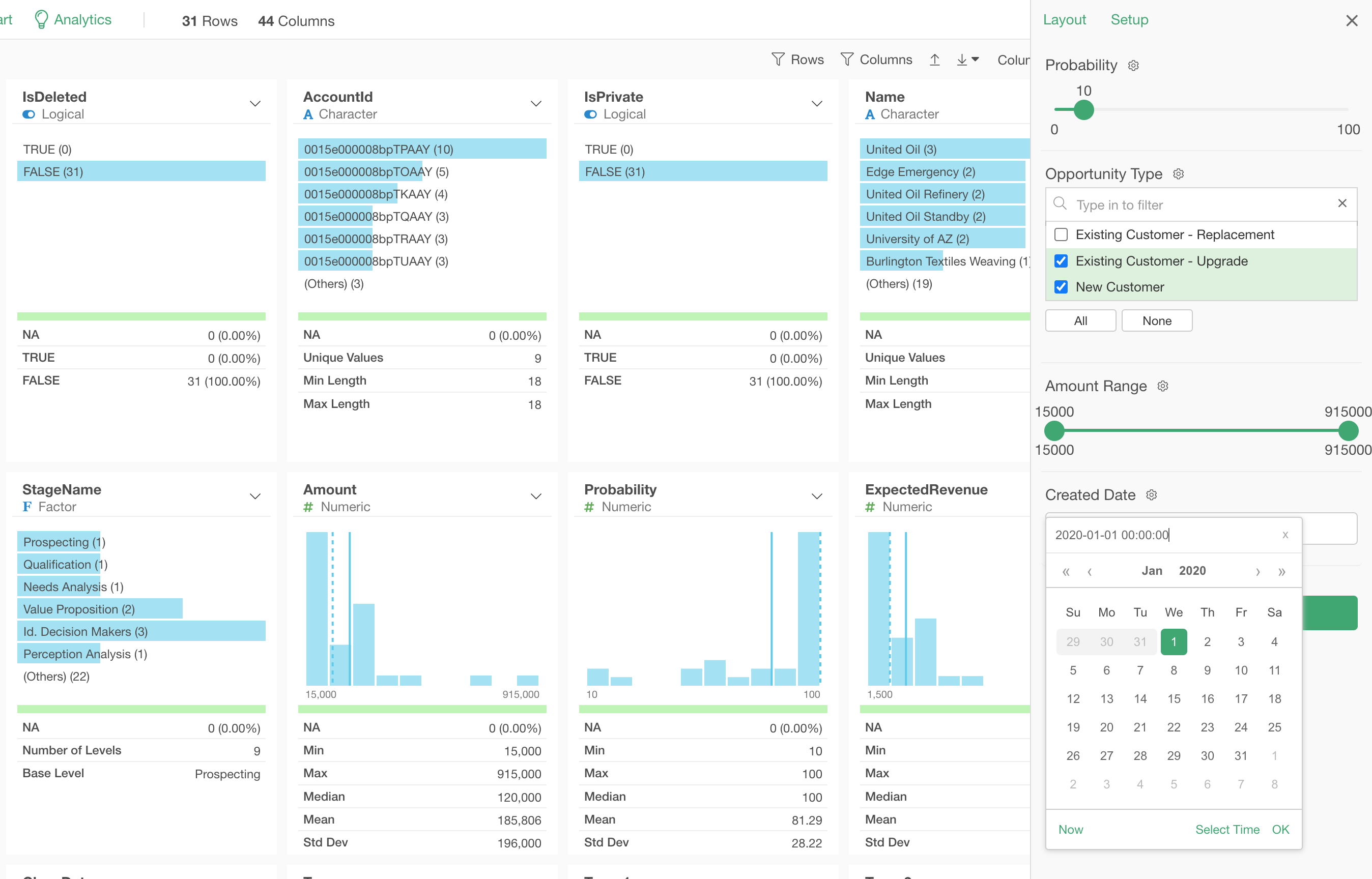Open the Setup tab

point(1129,20)
